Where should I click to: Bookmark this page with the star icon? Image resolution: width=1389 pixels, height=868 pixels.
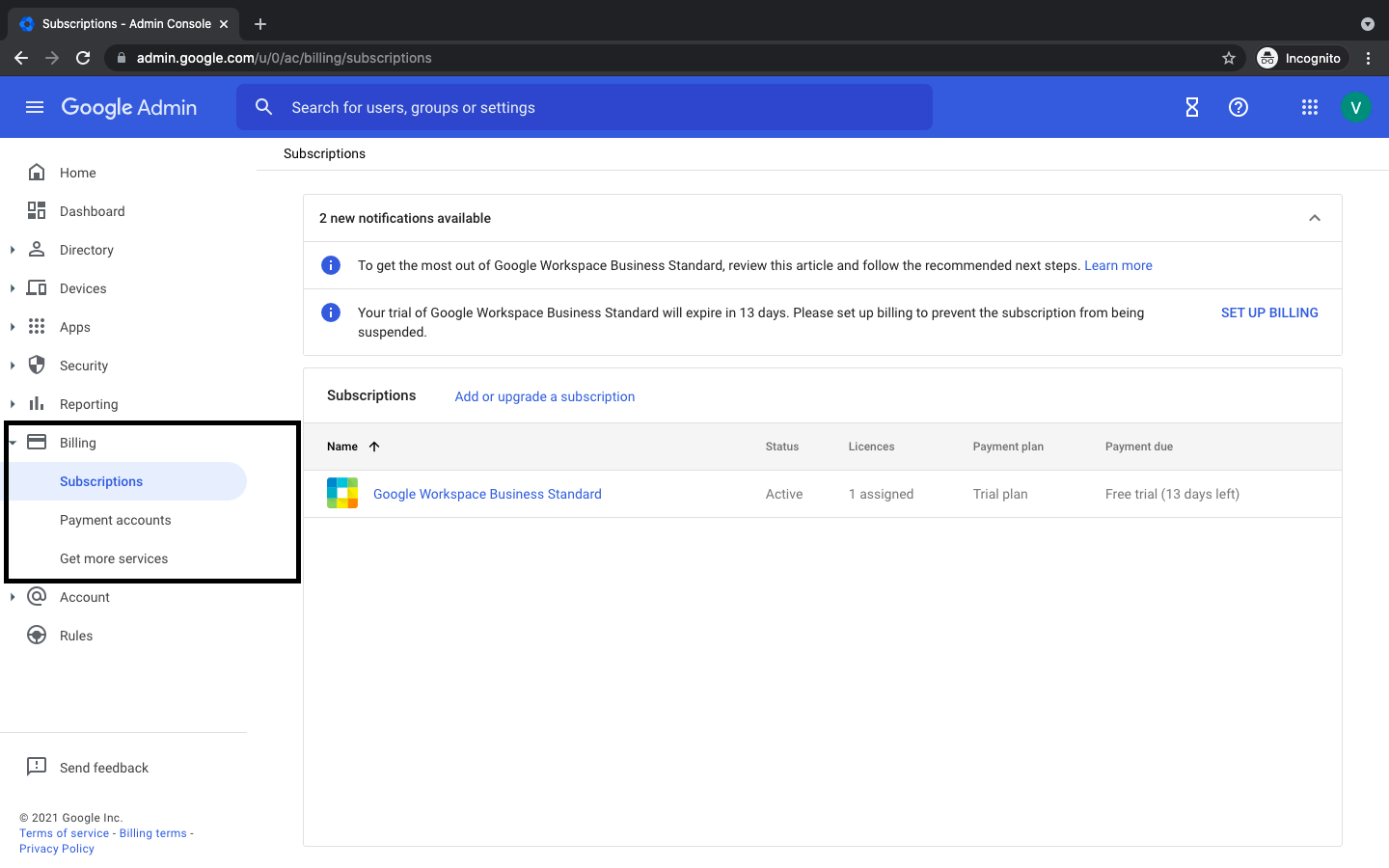click(1229, 58)
